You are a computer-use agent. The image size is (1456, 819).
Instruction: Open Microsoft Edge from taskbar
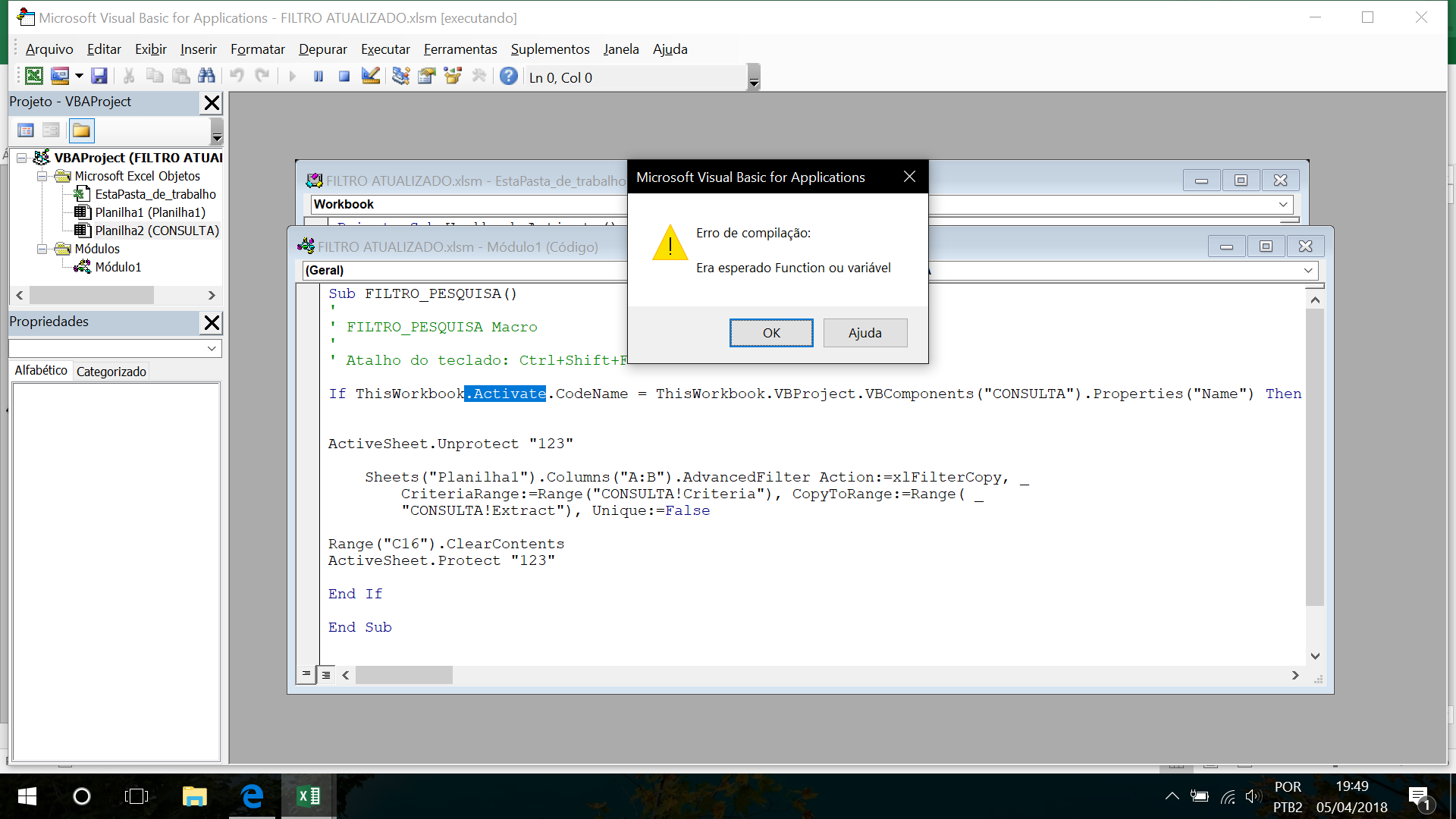point(252,796)
